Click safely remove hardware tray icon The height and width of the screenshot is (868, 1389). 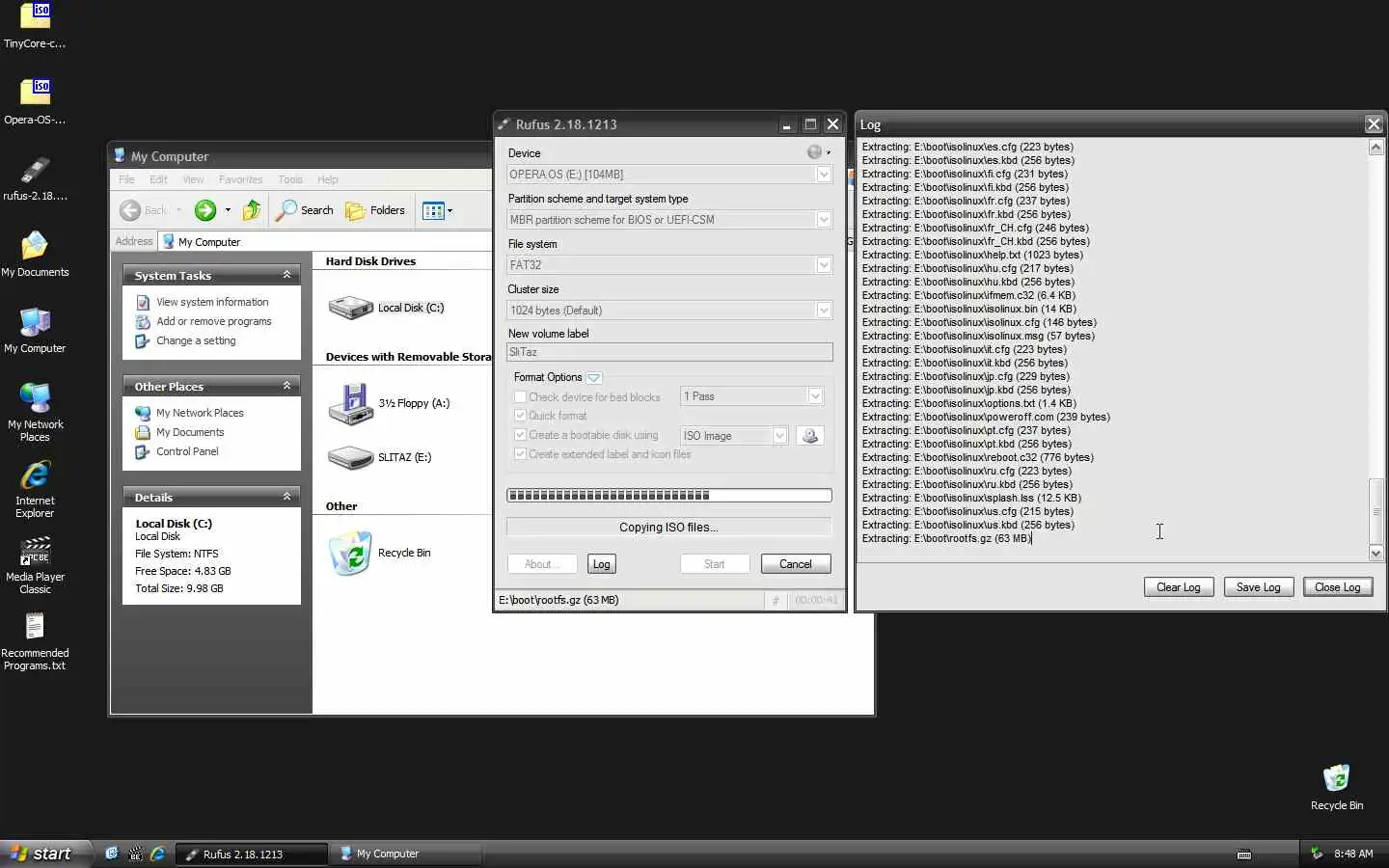pyautogui.click(x=1317, y=854)
